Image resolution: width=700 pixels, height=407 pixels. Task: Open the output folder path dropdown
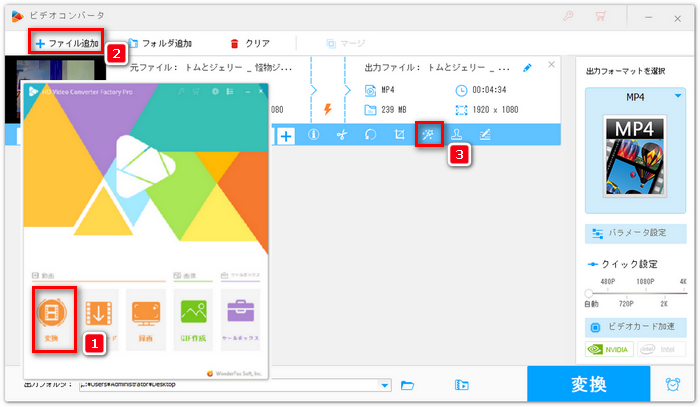coord(385,385)
